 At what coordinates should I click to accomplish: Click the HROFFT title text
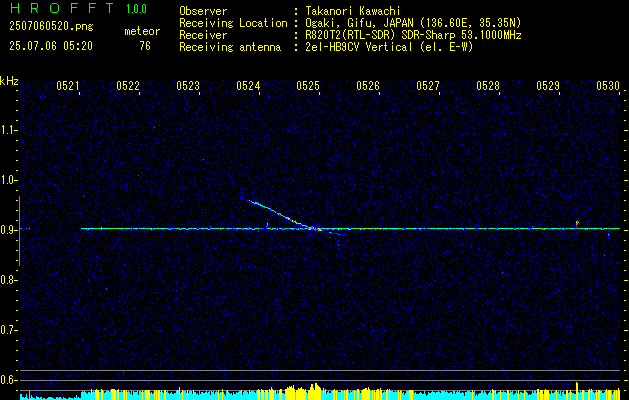tap(61, 8)
